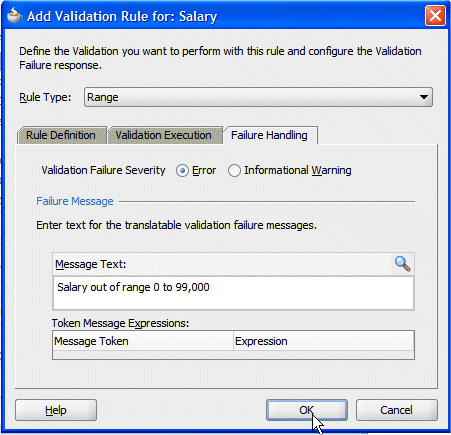Click the empty token expressions table row

[233, 355]
